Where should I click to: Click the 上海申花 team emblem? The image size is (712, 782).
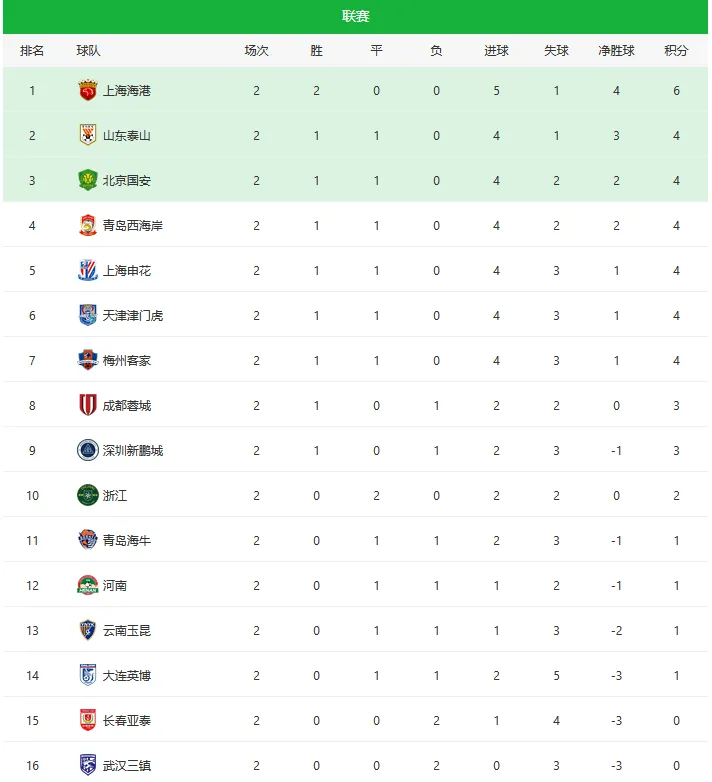click(x=88, y=270)
